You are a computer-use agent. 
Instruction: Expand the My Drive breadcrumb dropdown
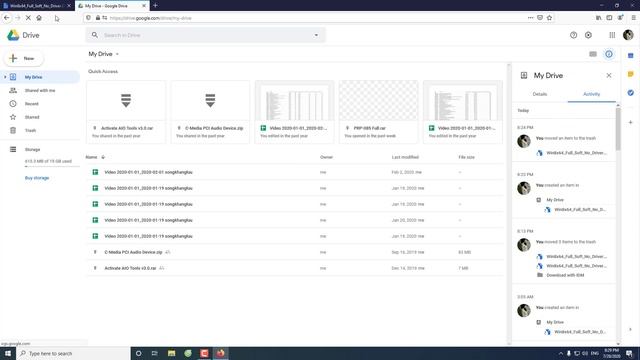coord(118,54)
